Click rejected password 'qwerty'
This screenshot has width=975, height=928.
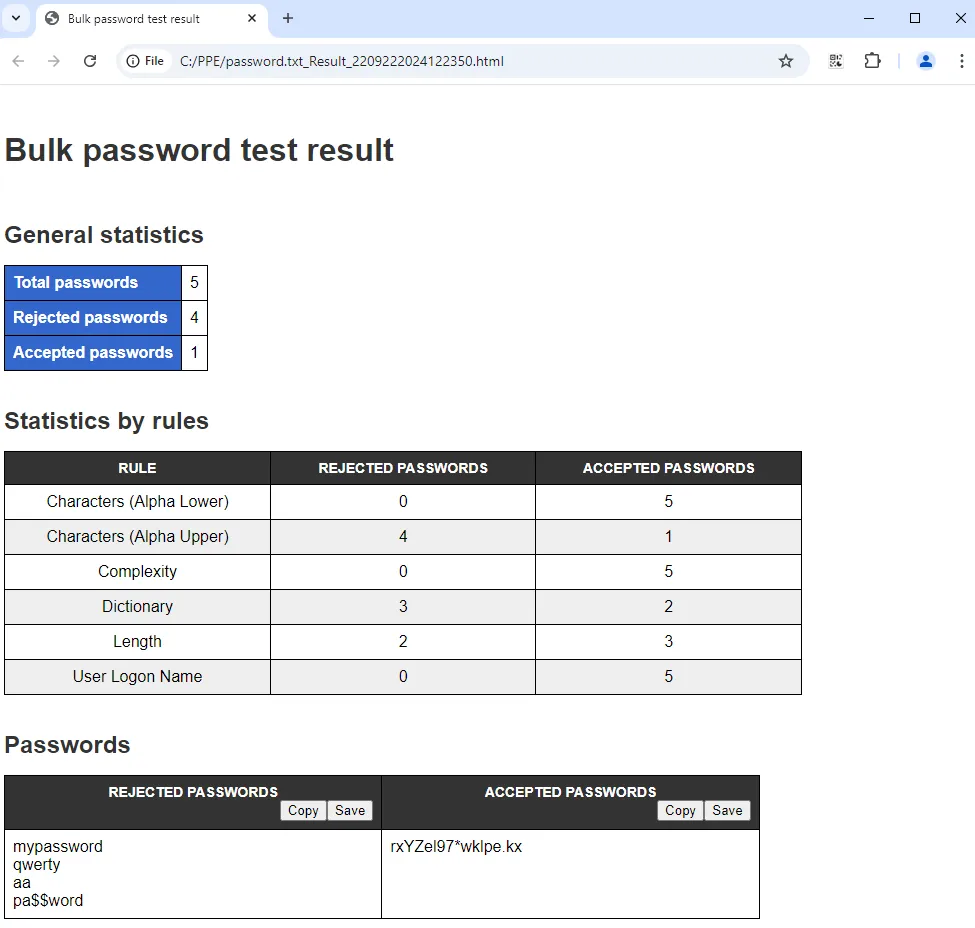[37, 865]
